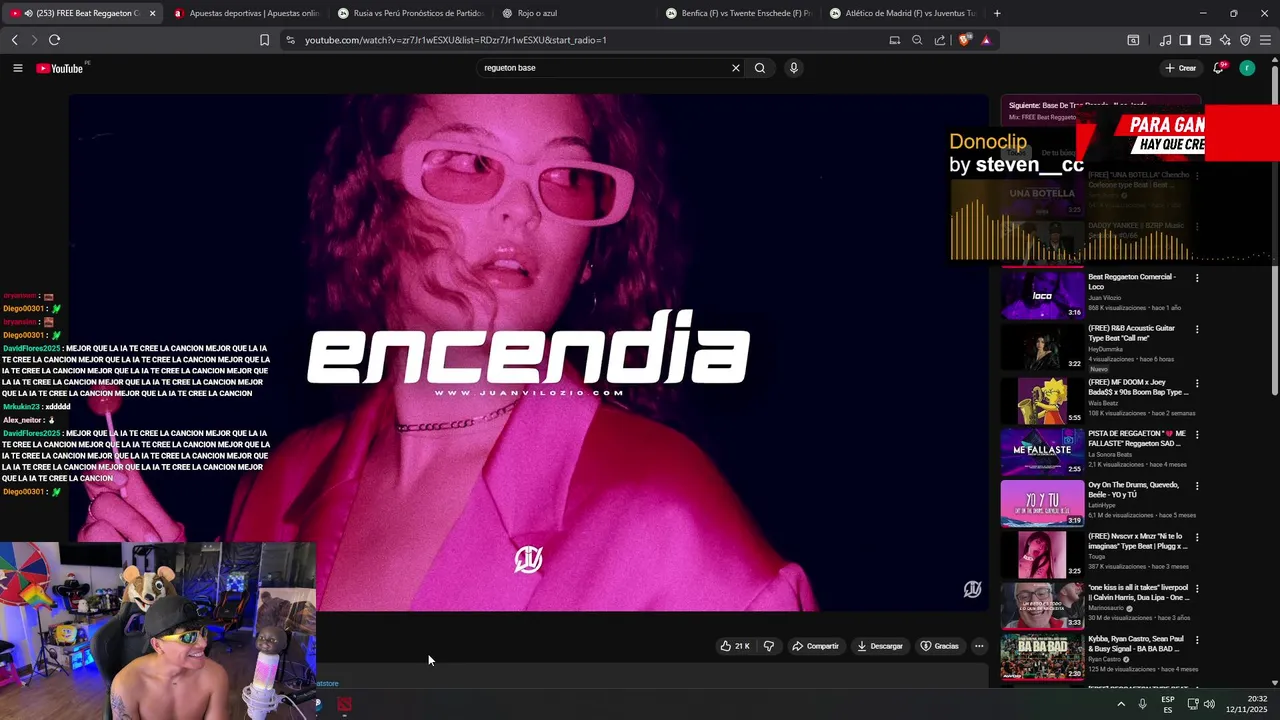The height and width of the screenshot is (720, 1280).
Task: Switch to the 'Atlético de Madrid (F) vs Juventus' tab
Action: pyautogui.click(x=903, y=13)
